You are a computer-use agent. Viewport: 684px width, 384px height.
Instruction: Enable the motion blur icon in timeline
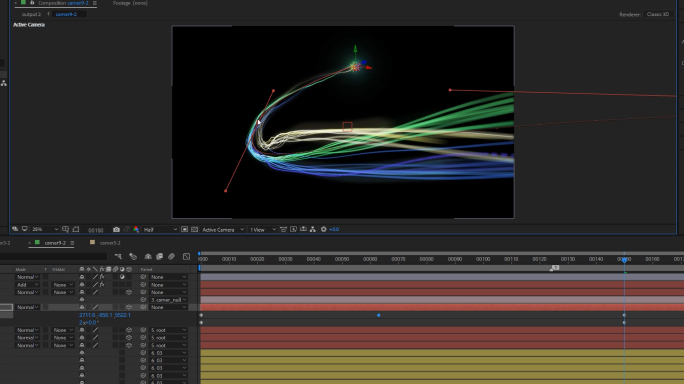coord(171,257)
